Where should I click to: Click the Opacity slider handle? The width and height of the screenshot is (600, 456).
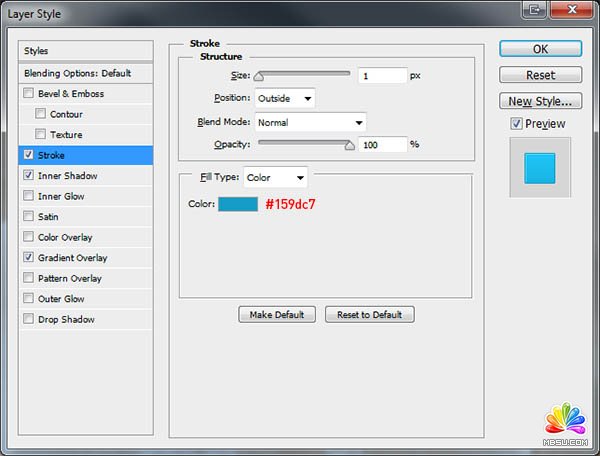click(350, 145)
